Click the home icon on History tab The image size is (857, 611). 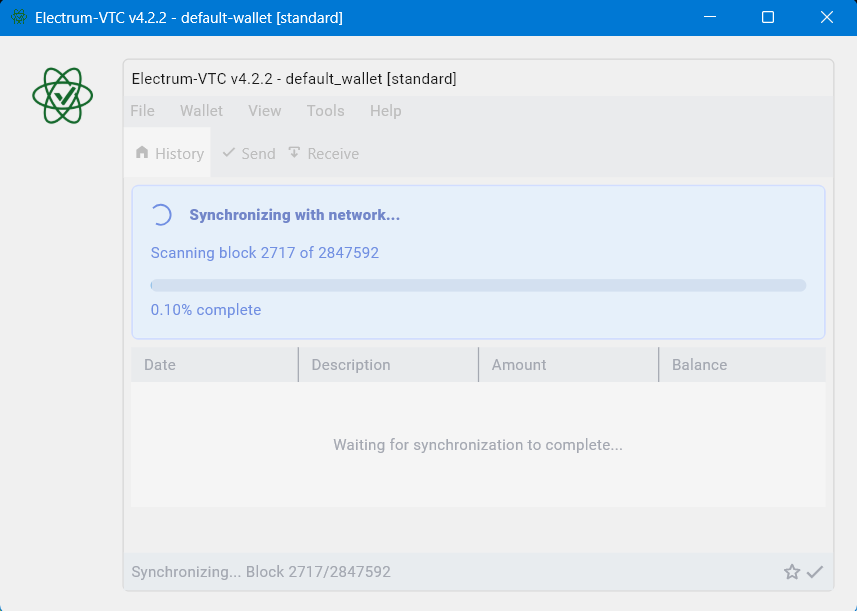click(142, 152)
